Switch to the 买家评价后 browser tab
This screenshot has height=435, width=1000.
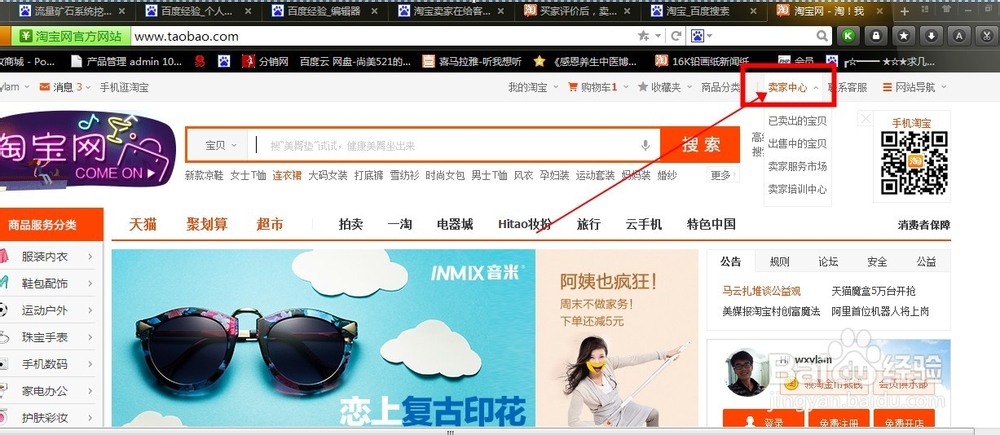(577, 11)
